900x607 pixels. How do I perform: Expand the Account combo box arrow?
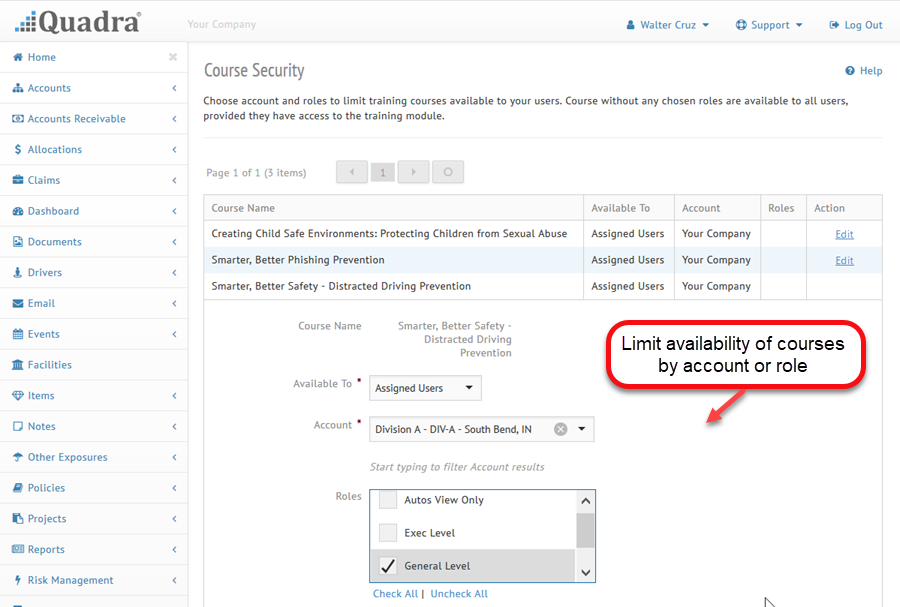click(x=582, y=429)
